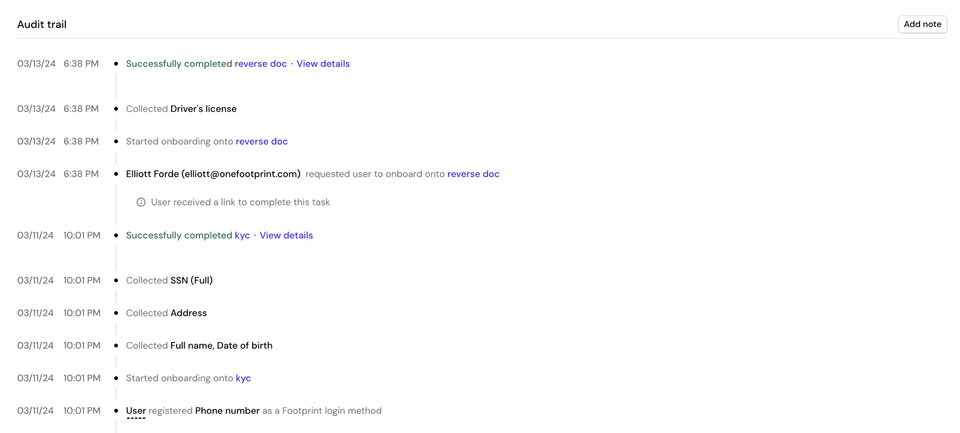Click the Collected Address entry
Viewport: 960px width, 433px height.
click(187, 313)
